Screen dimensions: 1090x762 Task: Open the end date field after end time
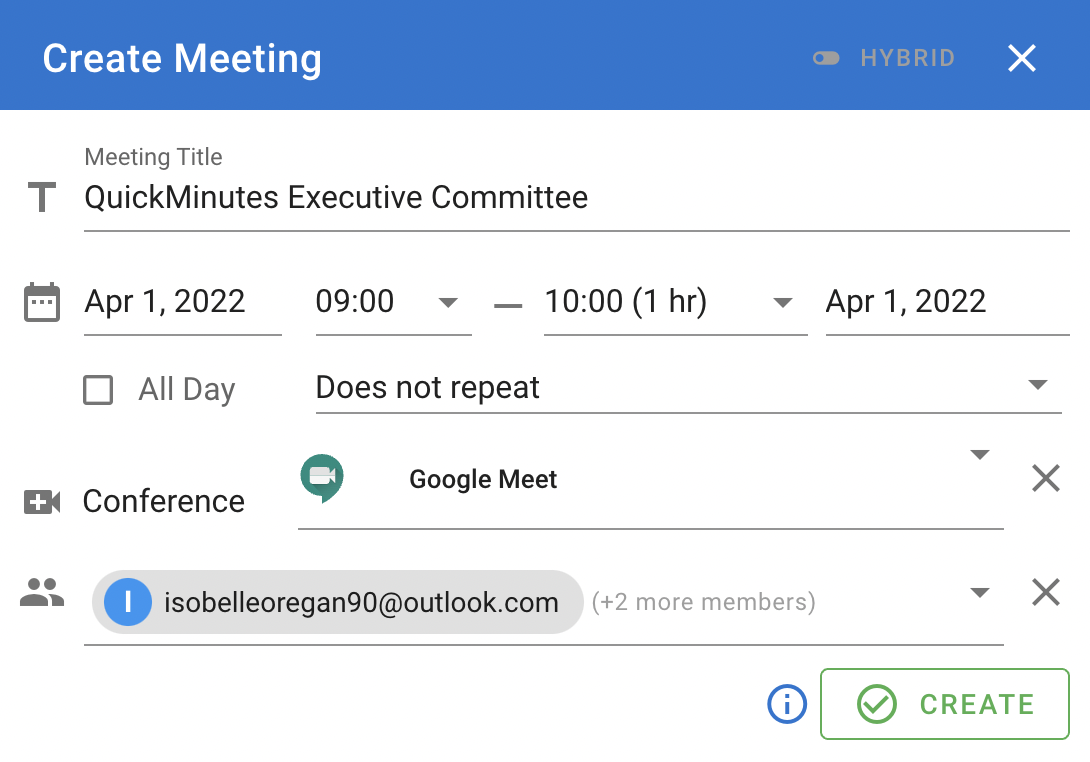[x=947, y=302]
